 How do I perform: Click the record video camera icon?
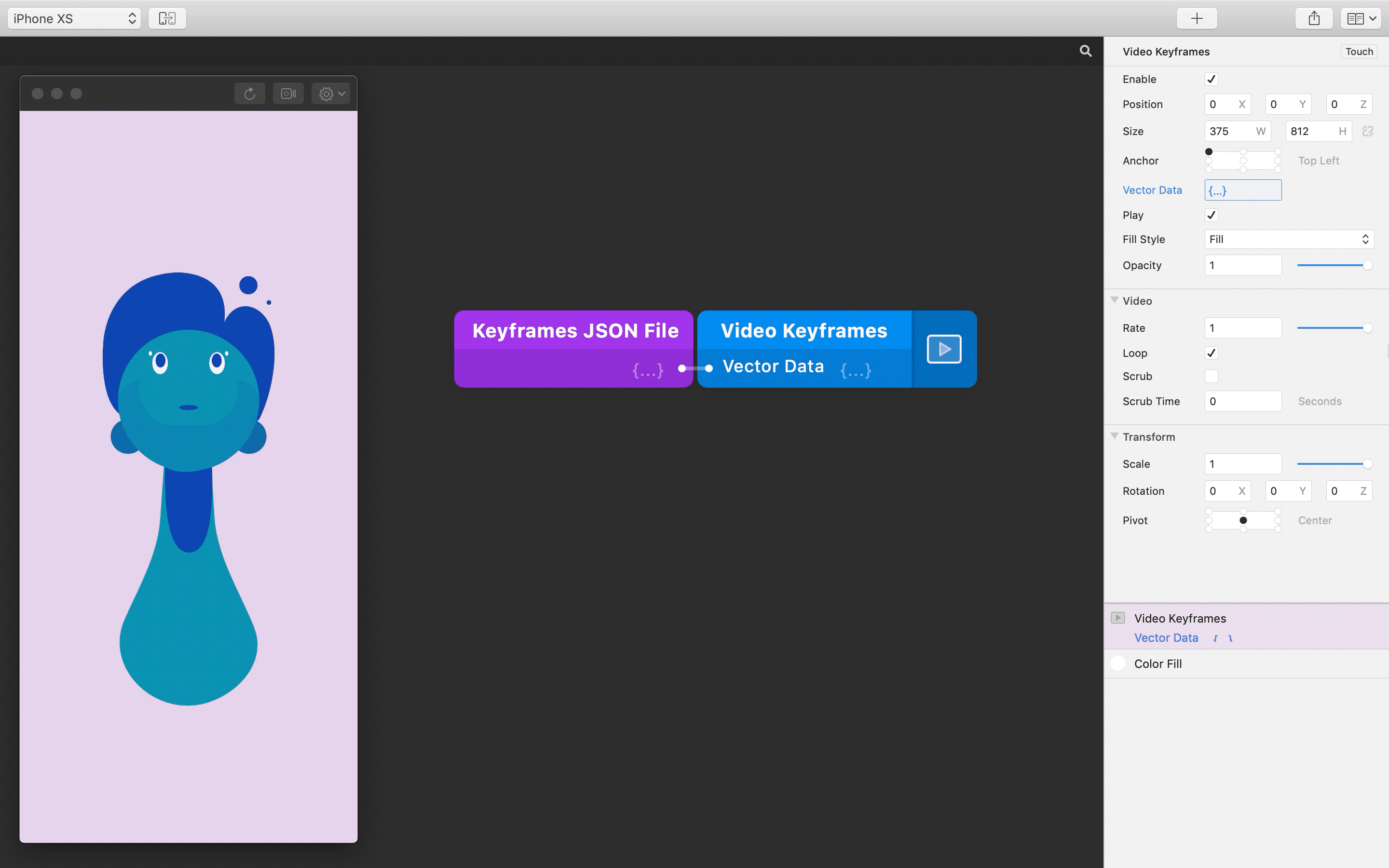[288, 94]
